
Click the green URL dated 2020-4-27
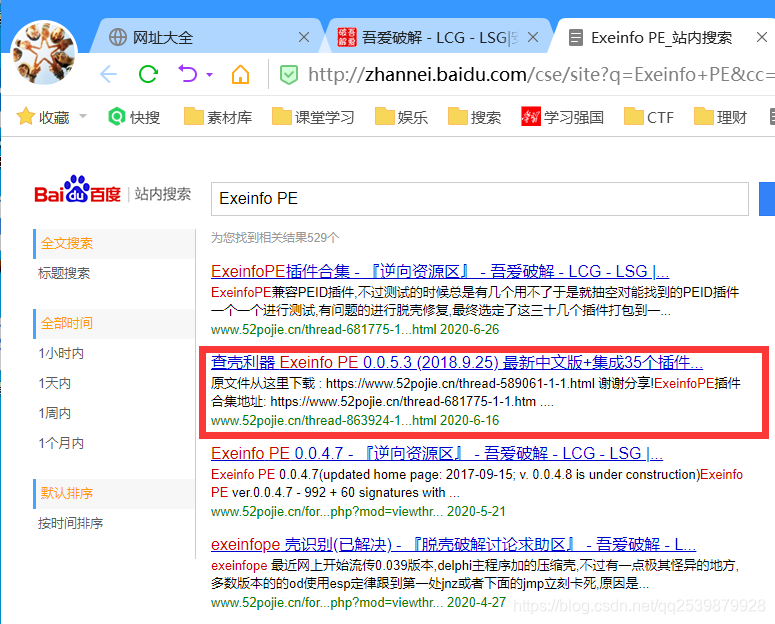pos(358,602)
